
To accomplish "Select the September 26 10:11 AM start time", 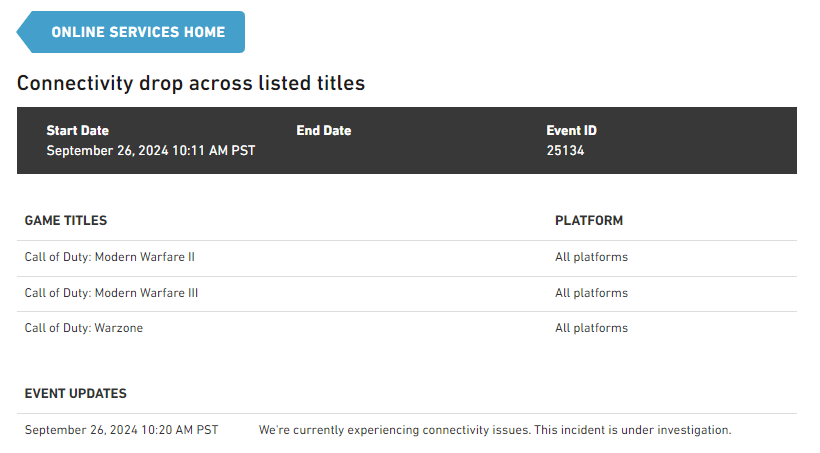I will point(151,151).
